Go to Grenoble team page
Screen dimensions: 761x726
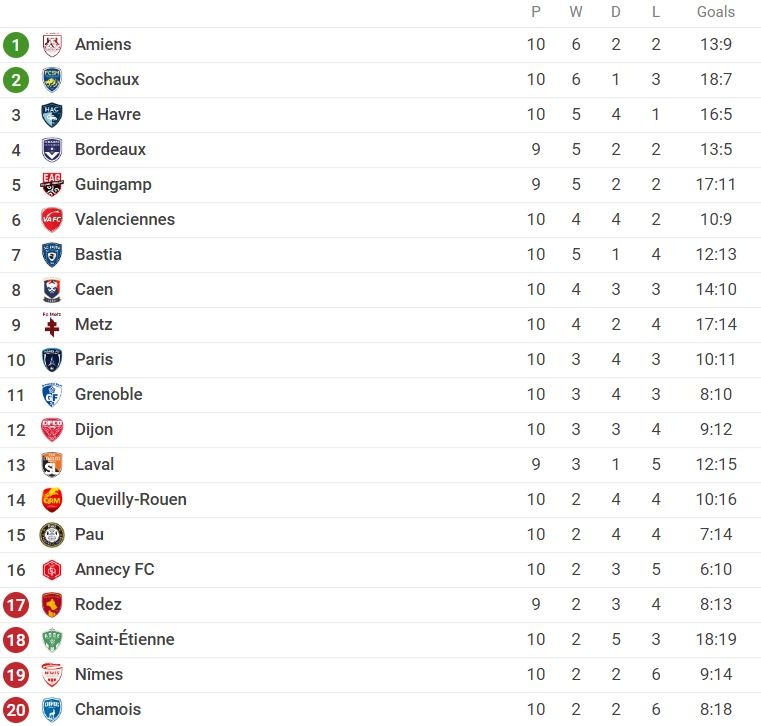108,395
